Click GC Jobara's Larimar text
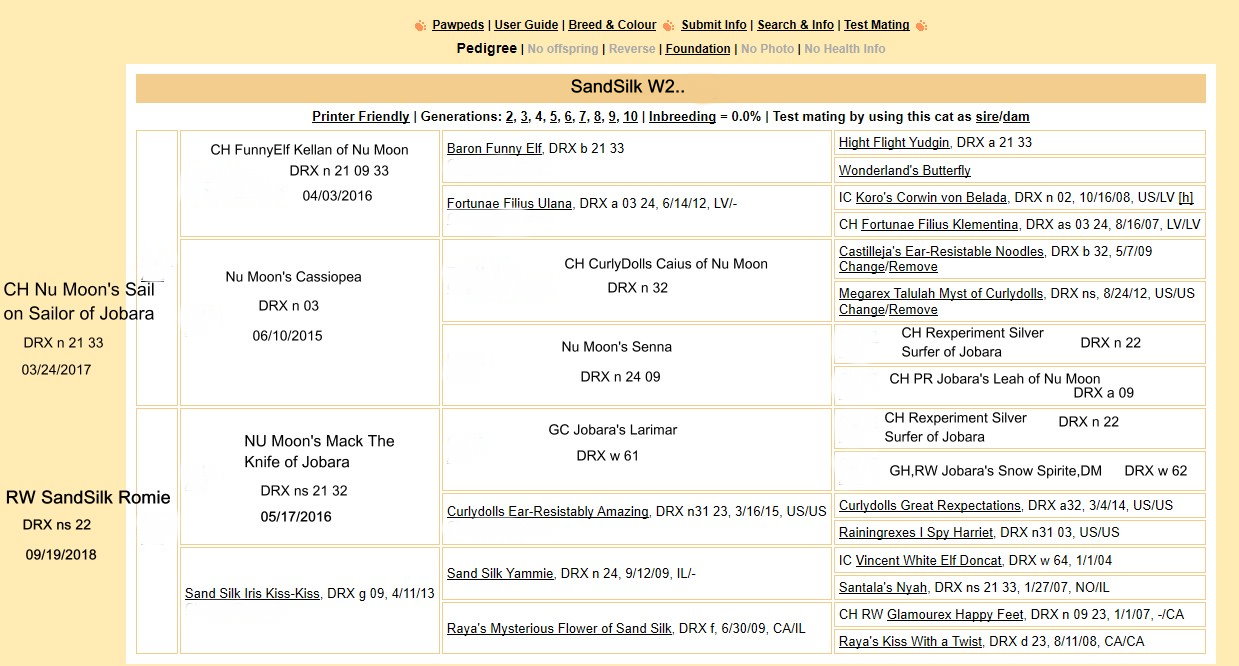The width and height of the screenshot is (1239, 666). tap(613, 429)
